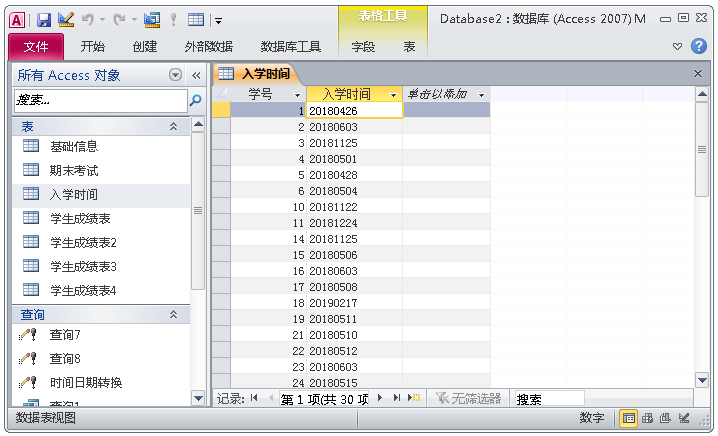Open the 期末考试 table

point(74,170)
